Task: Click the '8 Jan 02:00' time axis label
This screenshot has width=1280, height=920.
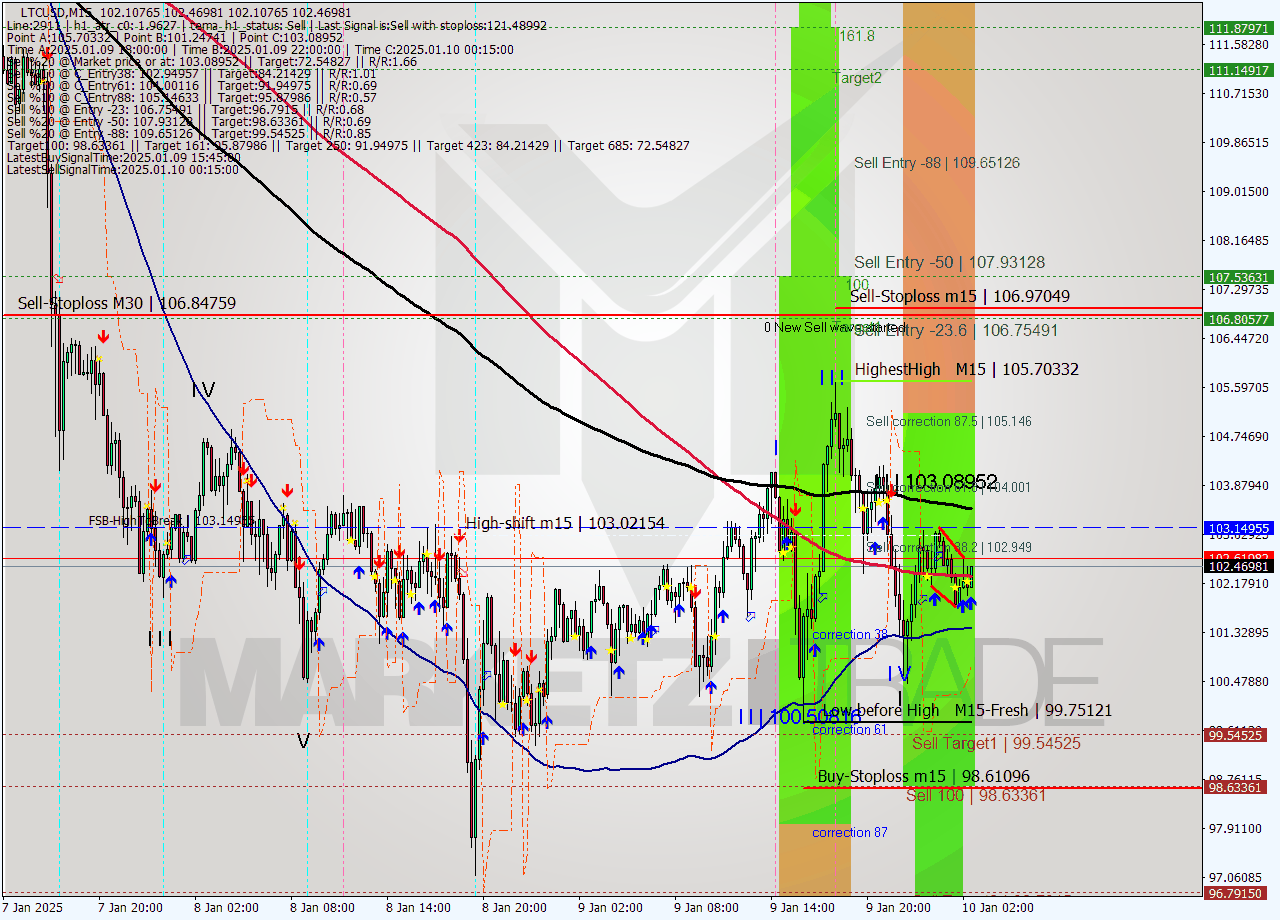Action: click(x=226, y=908)
